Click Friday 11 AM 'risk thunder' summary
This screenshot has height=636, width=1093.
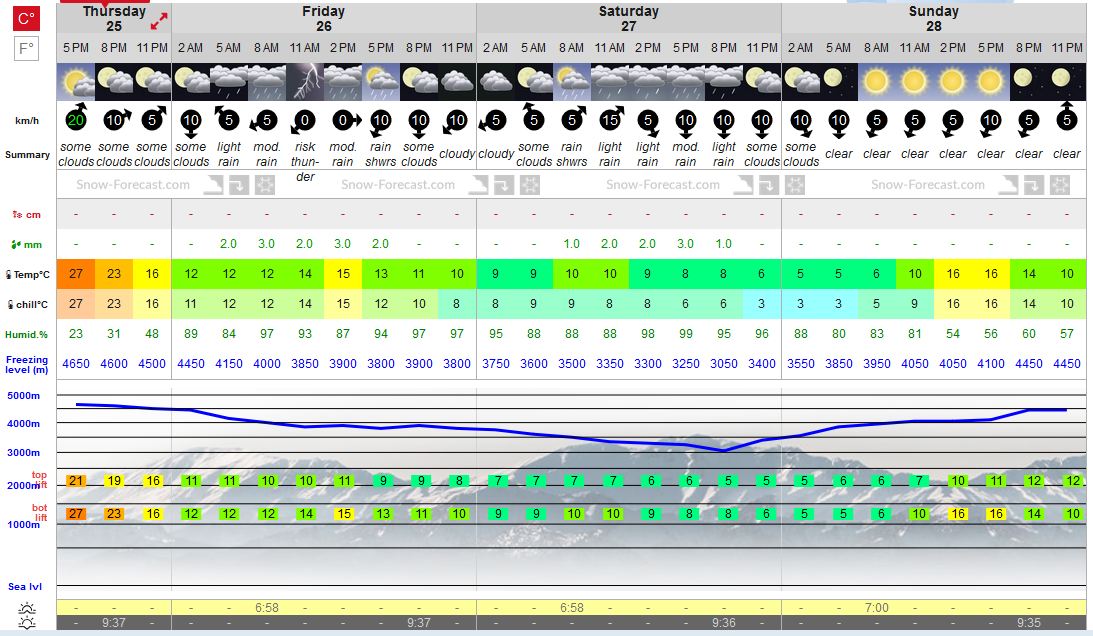305,162
